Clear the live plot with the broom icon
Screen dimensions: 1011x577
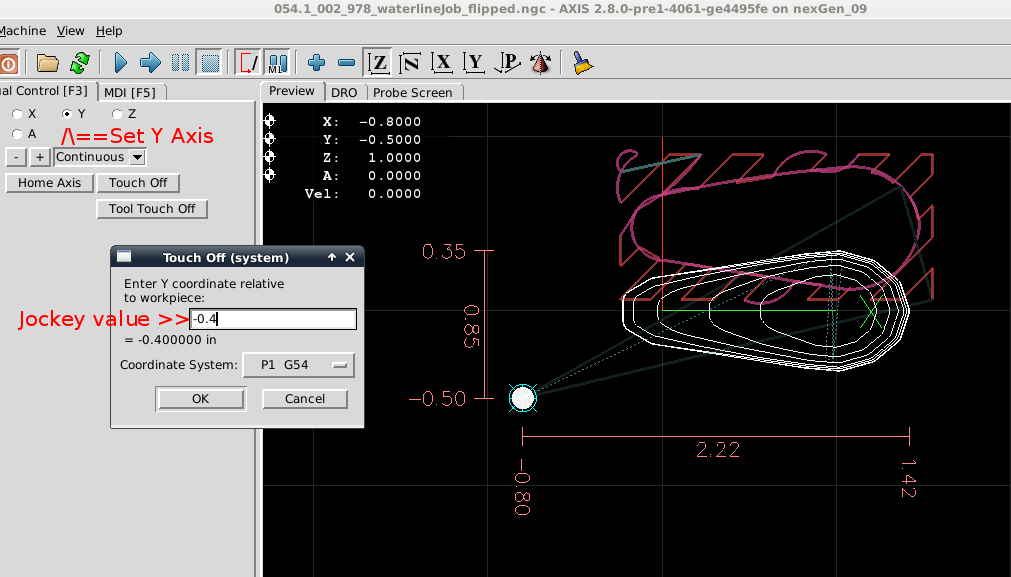click(582, 63)
